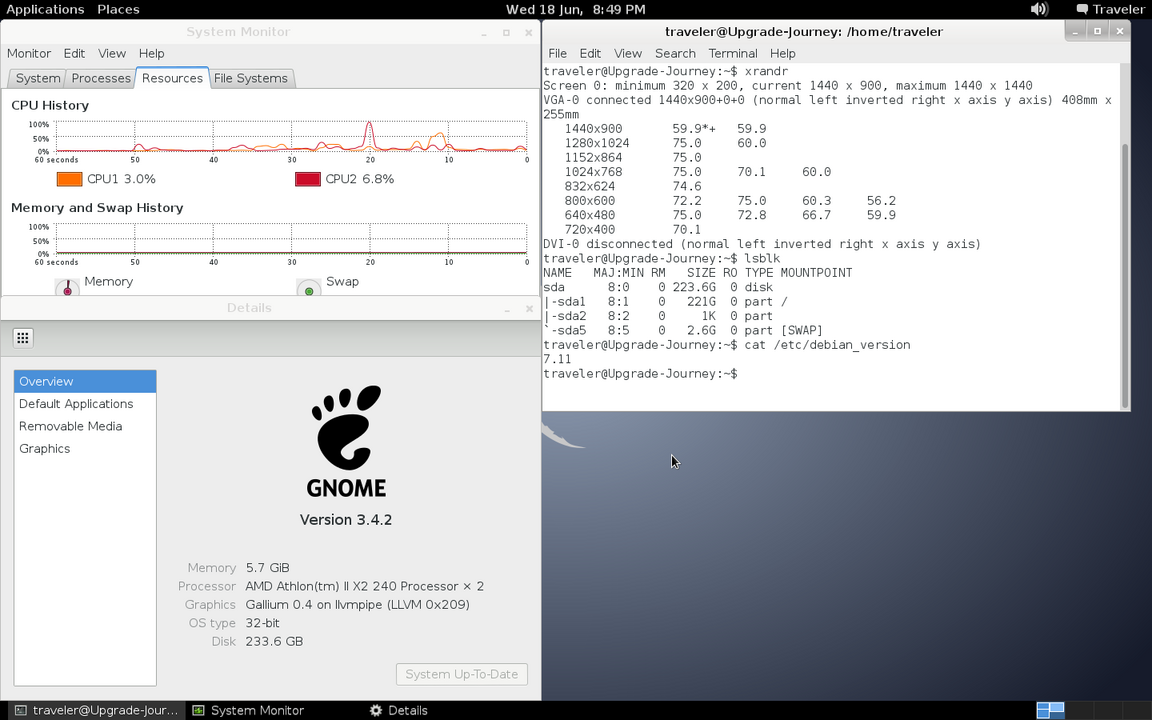Select Overview in the Details sidebar
1152x720 pixels.
[85, 381]
